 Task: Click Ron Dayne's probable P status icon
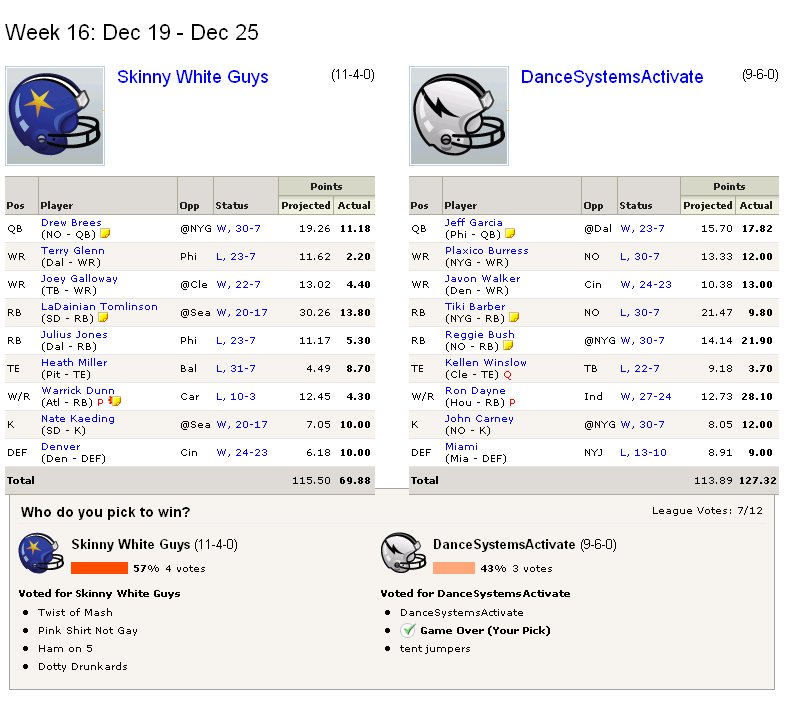(x=512, y=403)
